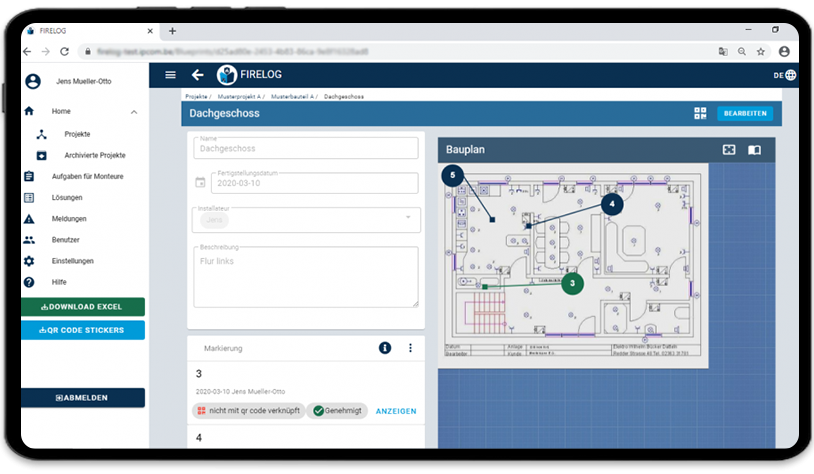814x474 pixels.
Task: Open Aufgaben für Monteure
Action: point(87,177)
